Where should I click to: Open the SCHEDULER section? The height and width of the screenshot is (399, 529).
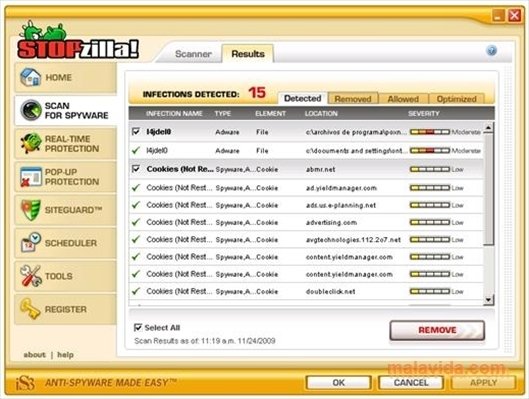pyautogui.click(x=66, y=243)
